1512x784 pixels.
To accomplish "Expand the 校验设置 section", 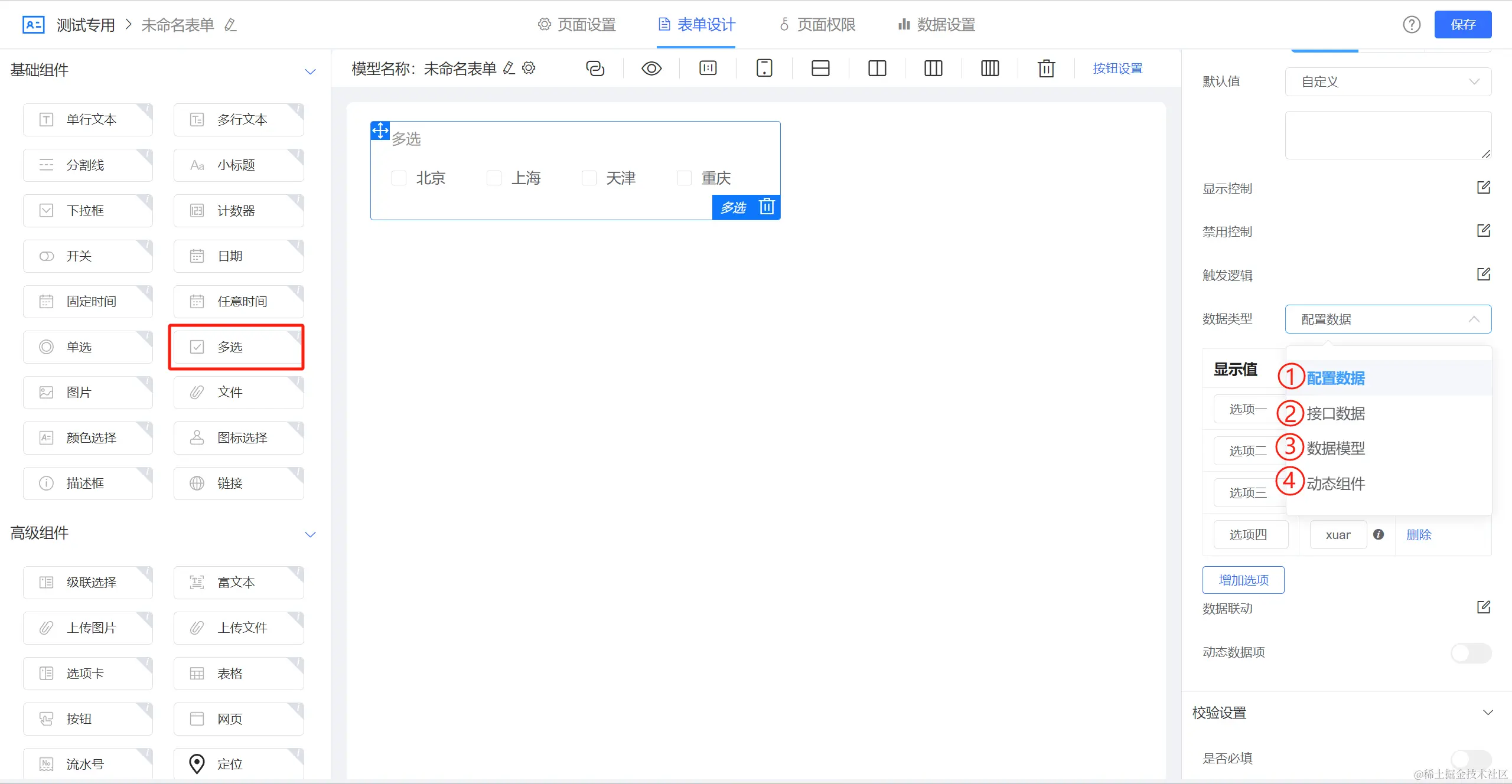I will click(x=1488, y=713).
